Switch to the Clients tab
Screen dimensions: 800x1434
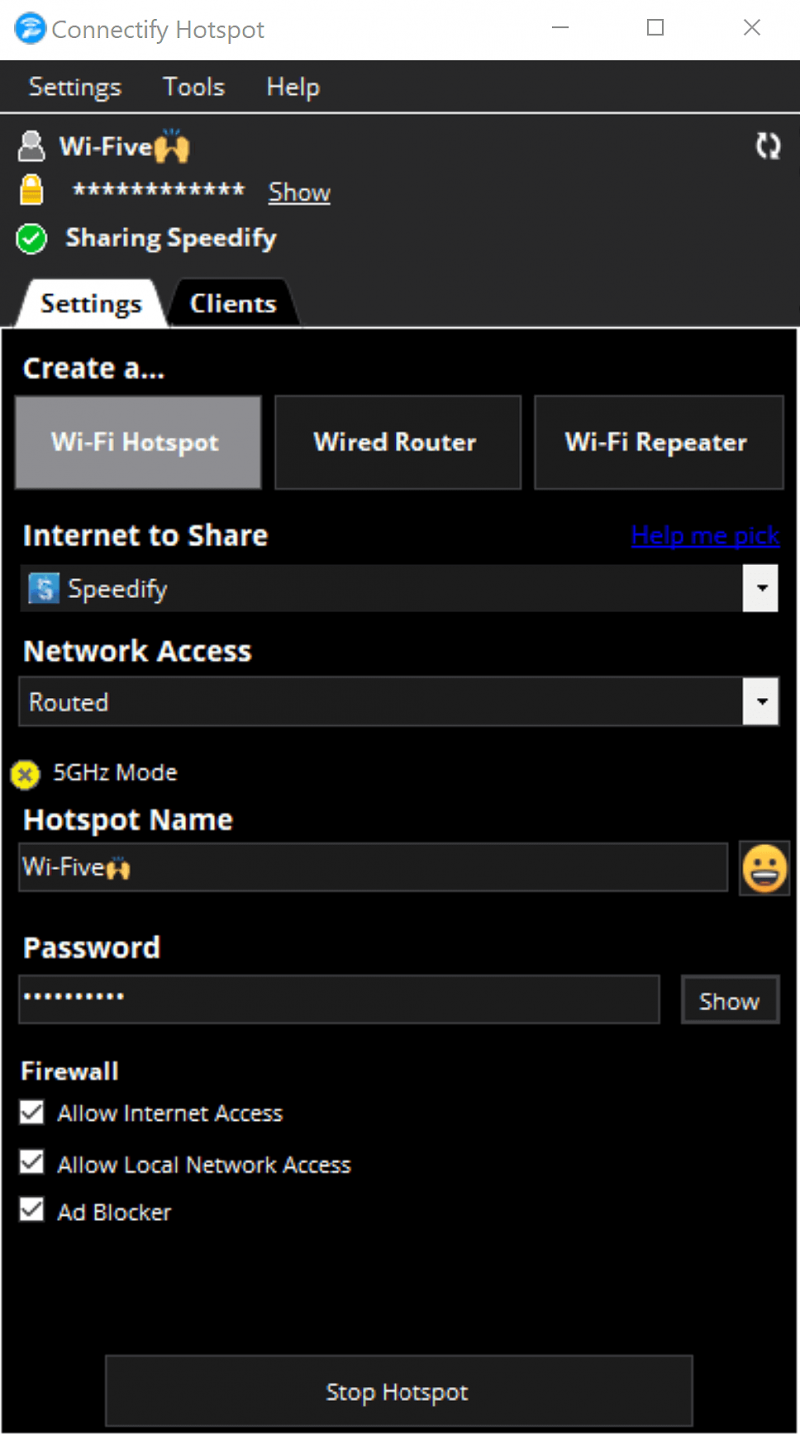tap(233, 304)
